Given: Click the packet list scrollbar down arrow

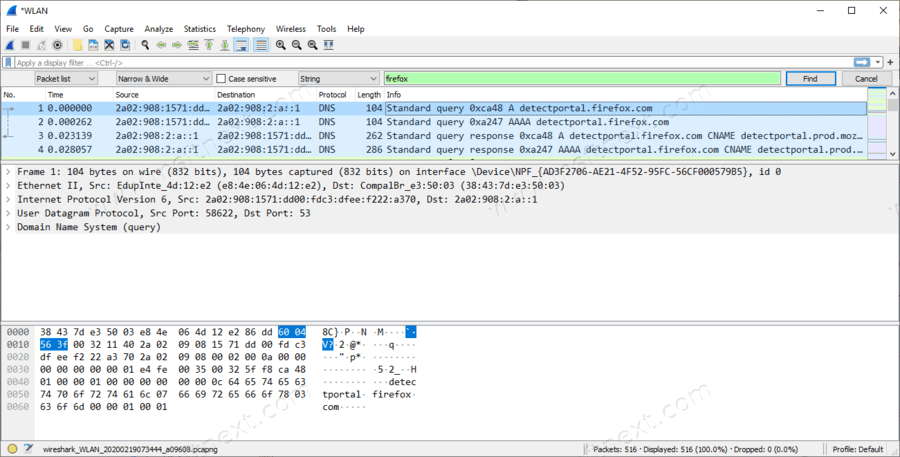Looking at the screenshot, I should pos(893,153).
